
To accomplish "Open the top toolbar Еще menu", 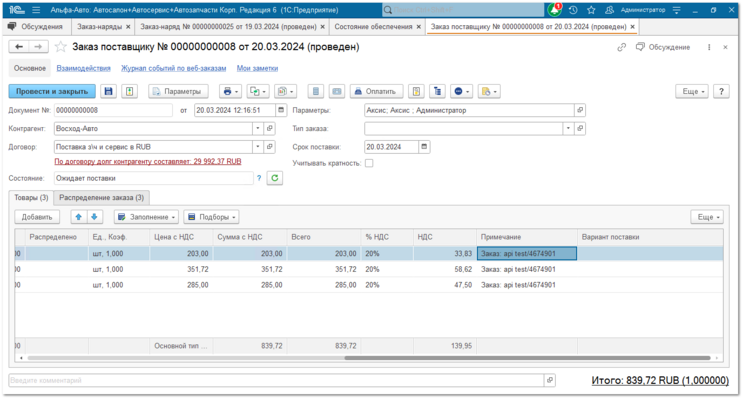I will (692, 91).
